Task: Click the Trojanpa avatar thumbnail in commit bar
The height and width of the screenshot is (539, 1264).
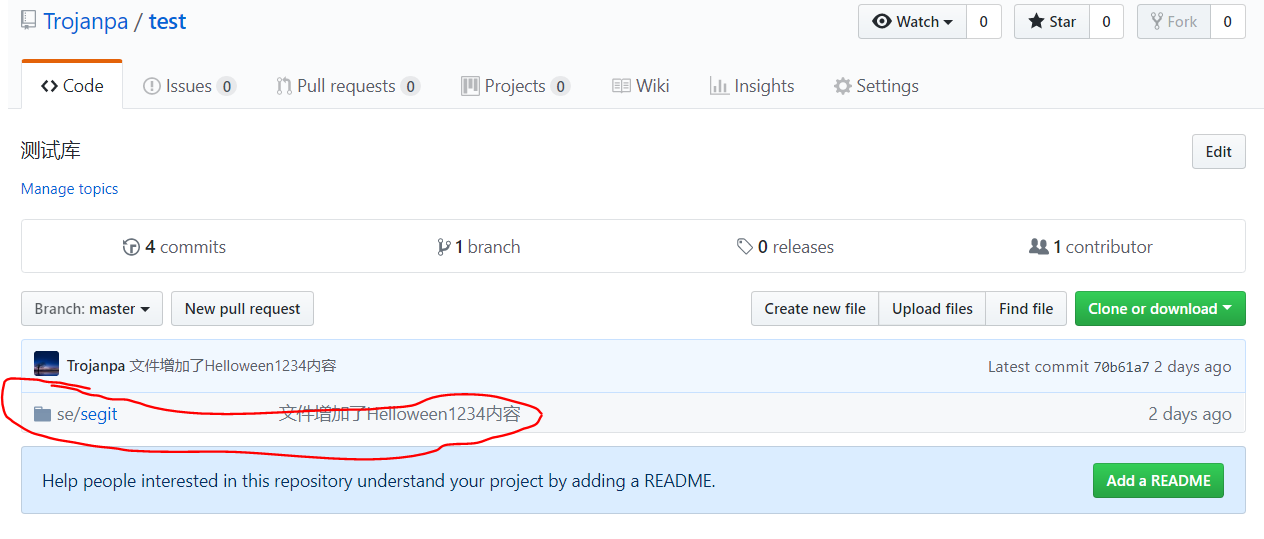Action: point(46,365)
